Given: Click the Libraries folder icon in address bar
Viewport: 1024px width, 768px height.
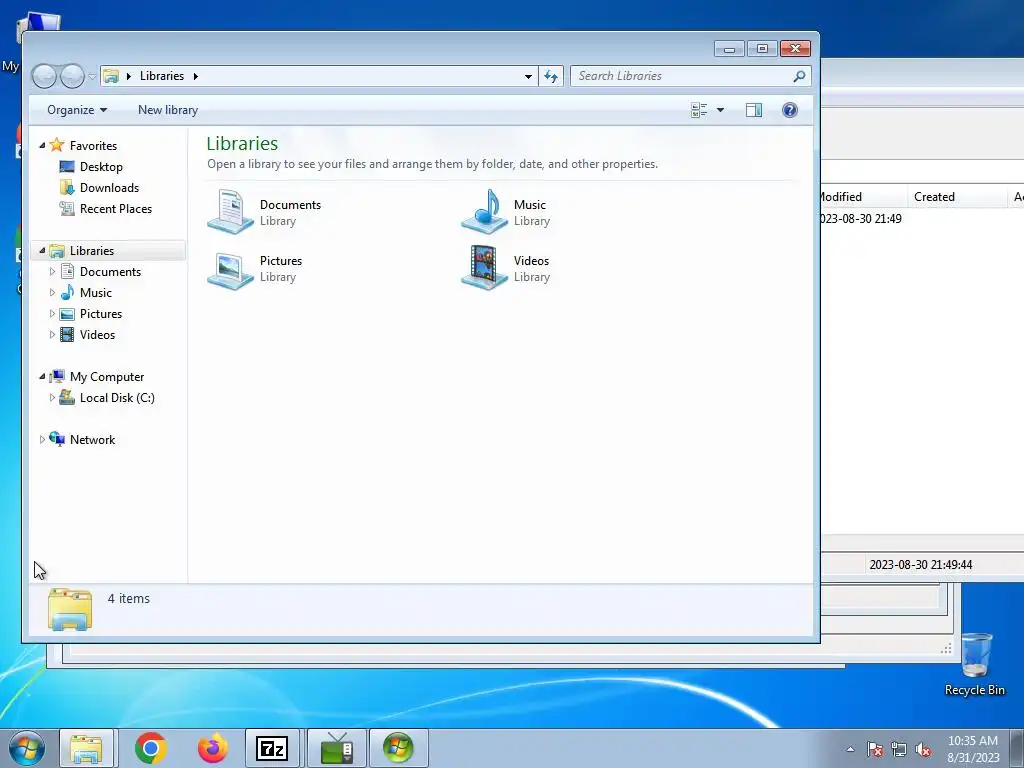Looking at the screenshot, I should coord(112,76).
